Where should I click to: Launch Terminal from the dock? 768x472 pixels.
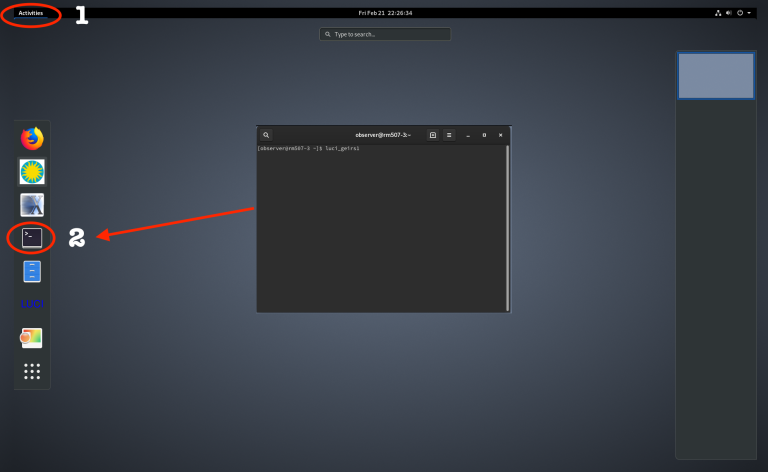point(32,238)
